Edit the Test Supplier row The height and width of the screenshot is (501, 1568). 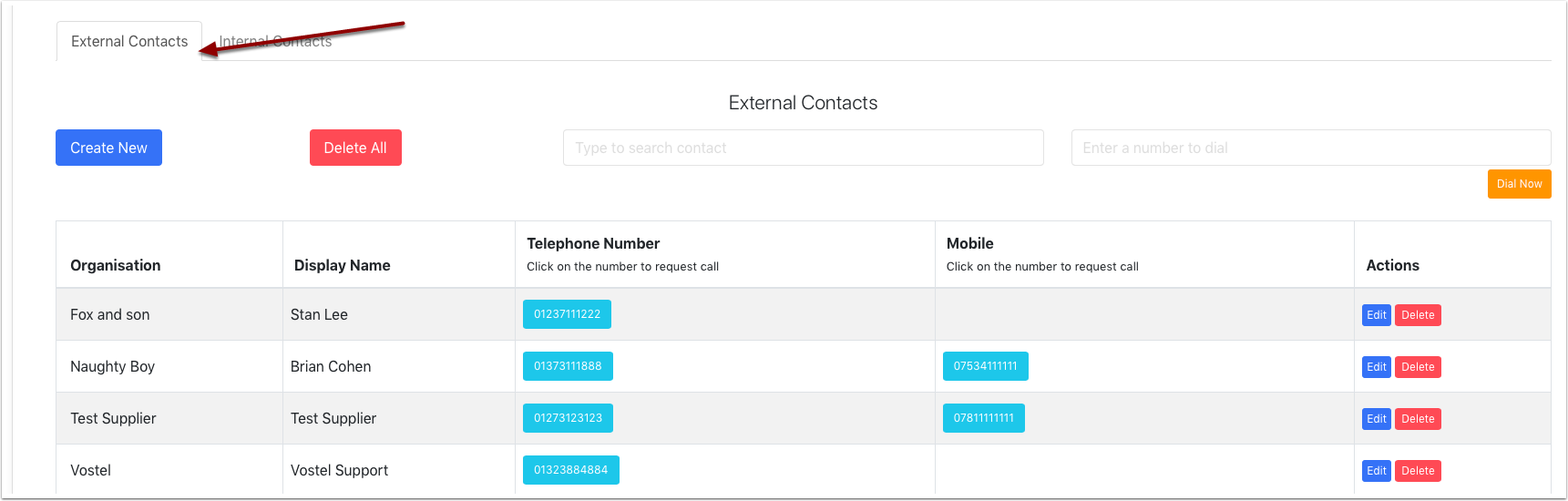tap(1376, 419)
